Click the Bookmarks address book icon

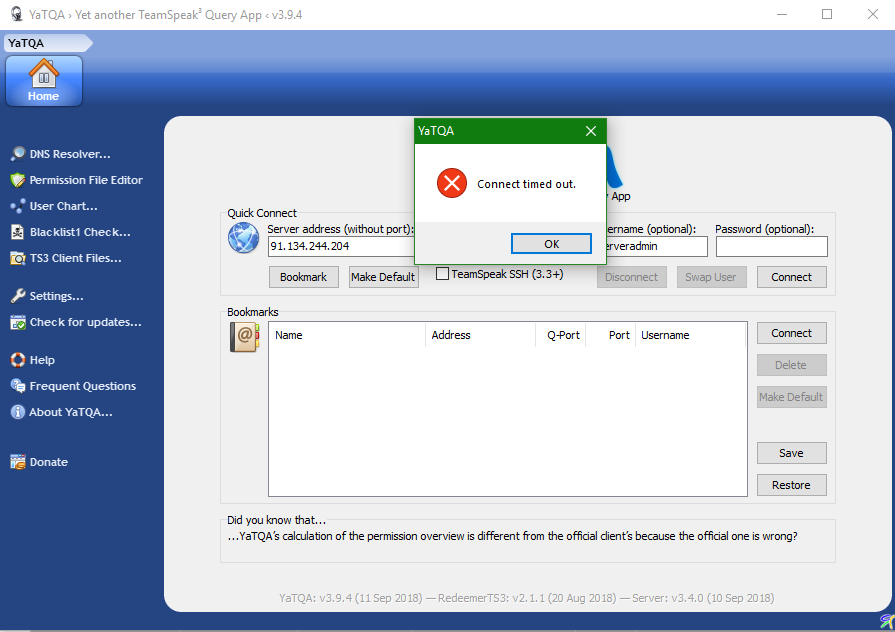pos(244,337)
